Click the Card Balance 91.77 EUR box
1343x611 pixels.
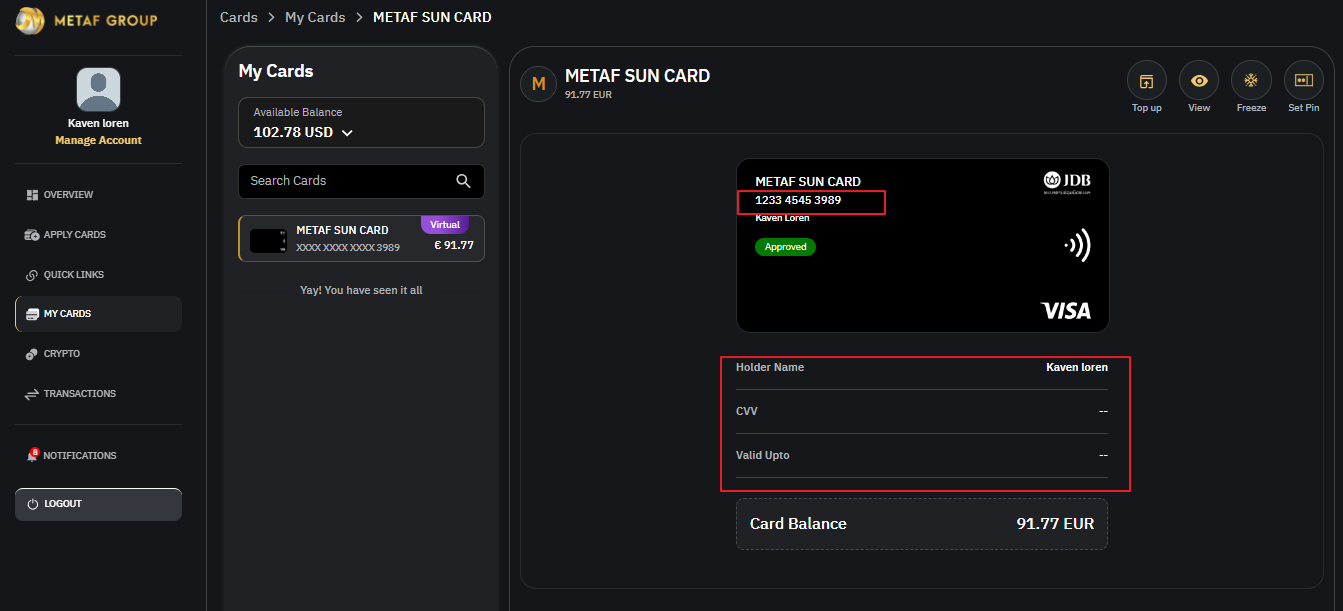(x=922, y=524)
